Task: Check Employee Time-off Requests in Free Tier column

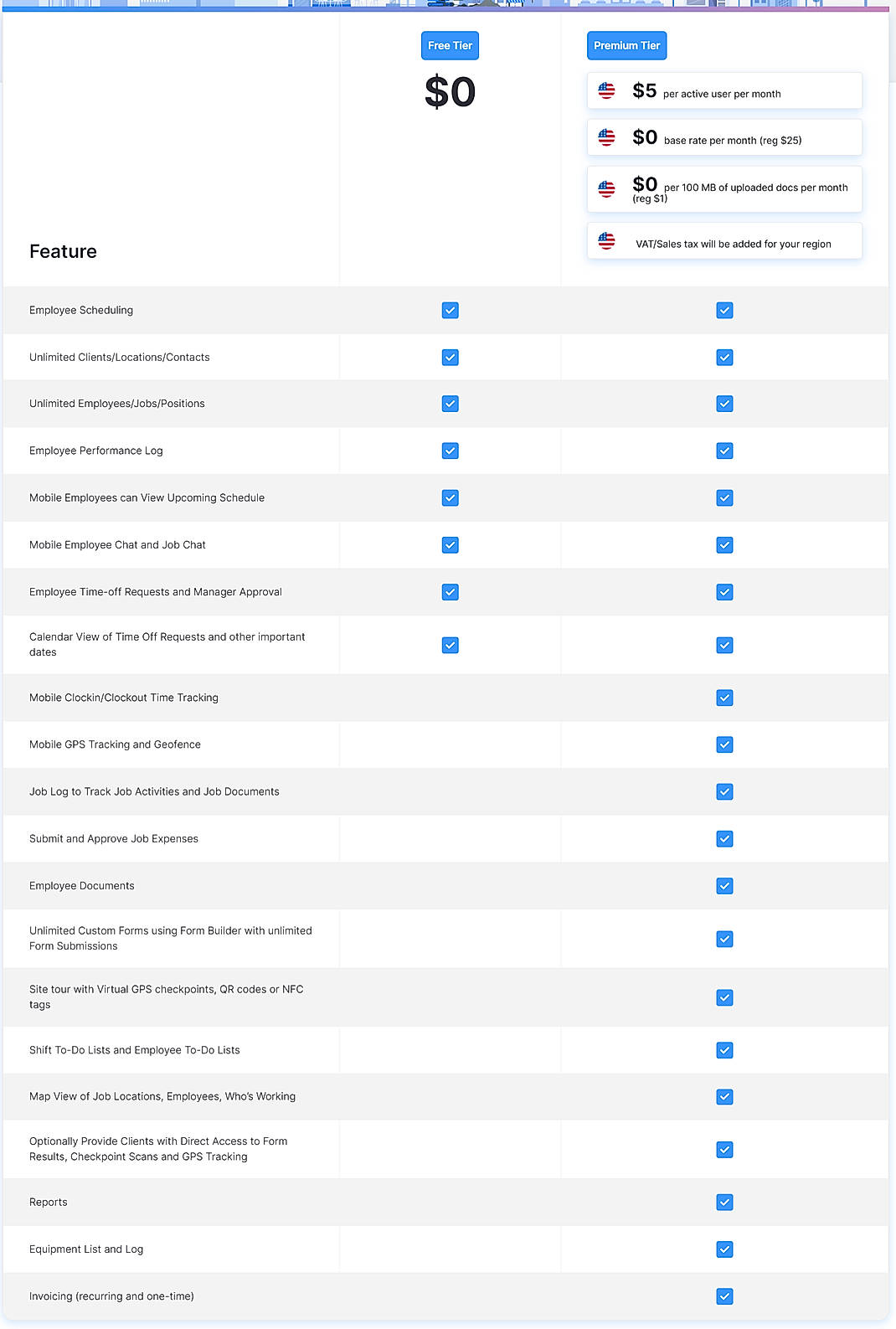Action: click(450, 591)
